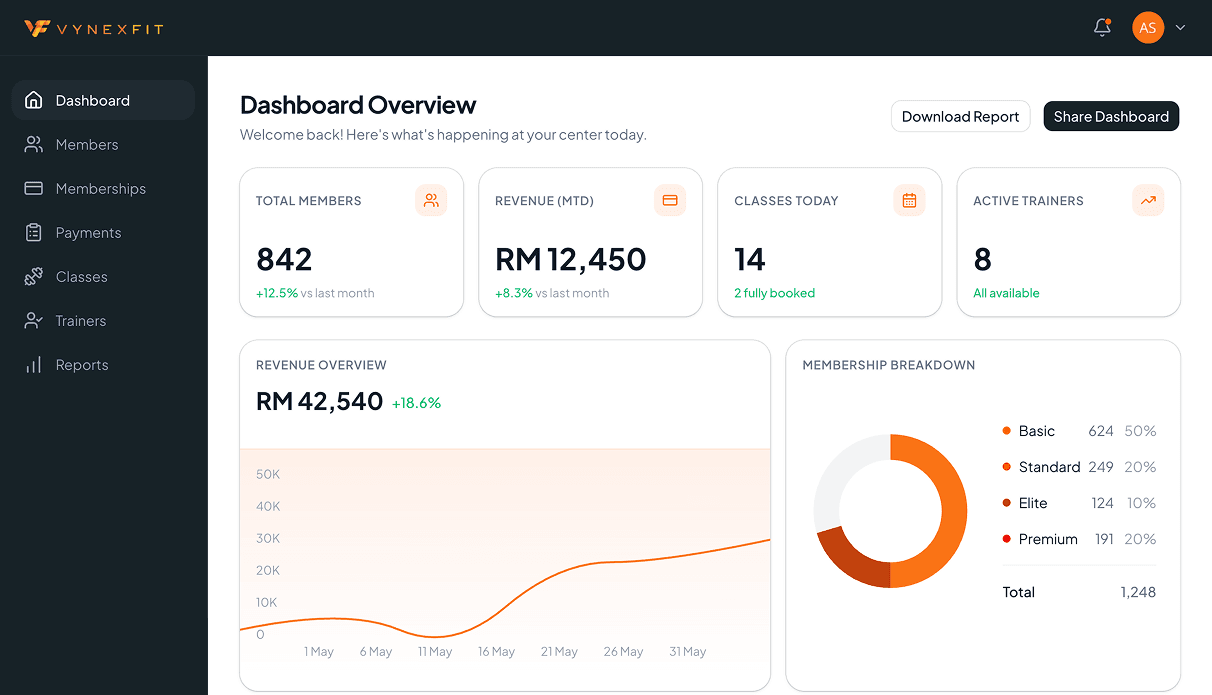The image size is (1212, 695).
Task: Click the '2 fully booked' text
Action: click(774, 293)
